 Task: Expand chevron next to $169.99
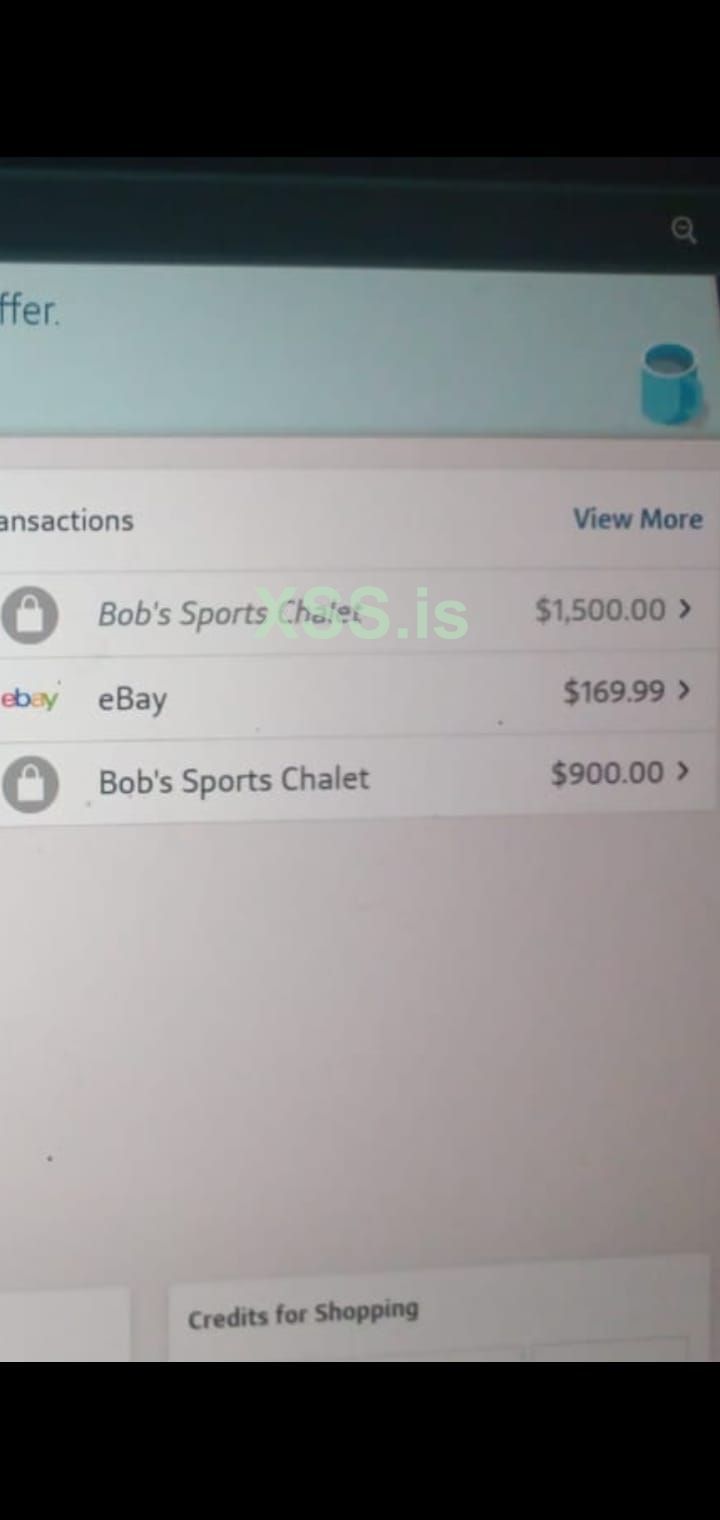[x=685, y=690]
